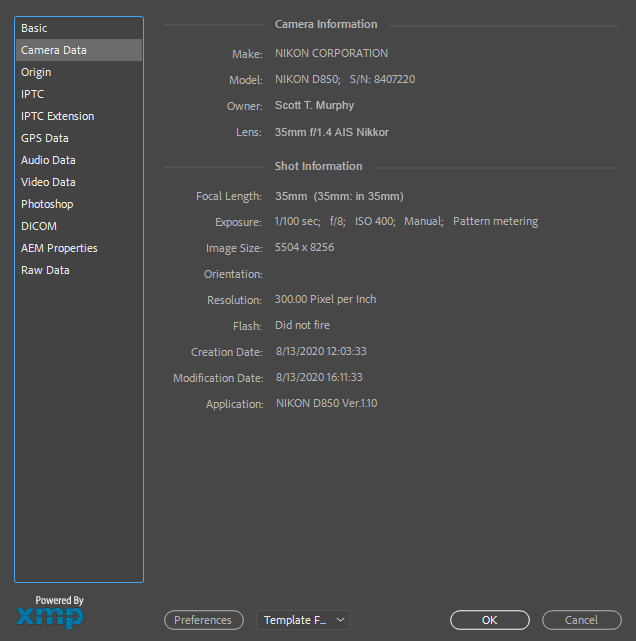The width and height of the screenshot is (636, 641).
Task: Open the Audio Data tab
Action: tap(48, 160)
